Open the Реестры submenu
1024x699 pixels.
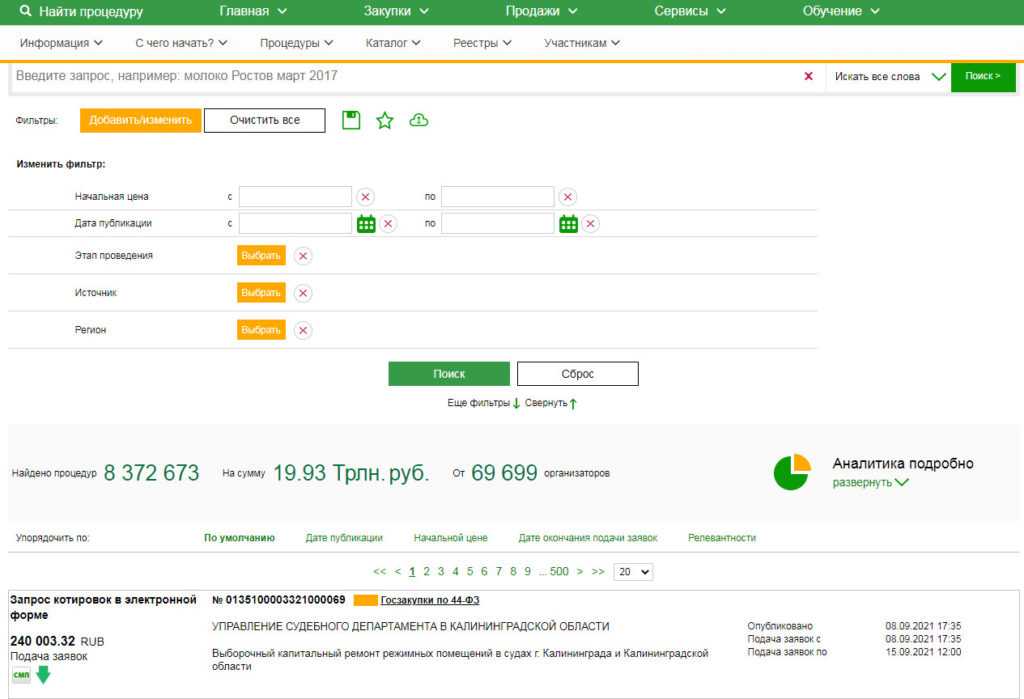coord(482,43)
